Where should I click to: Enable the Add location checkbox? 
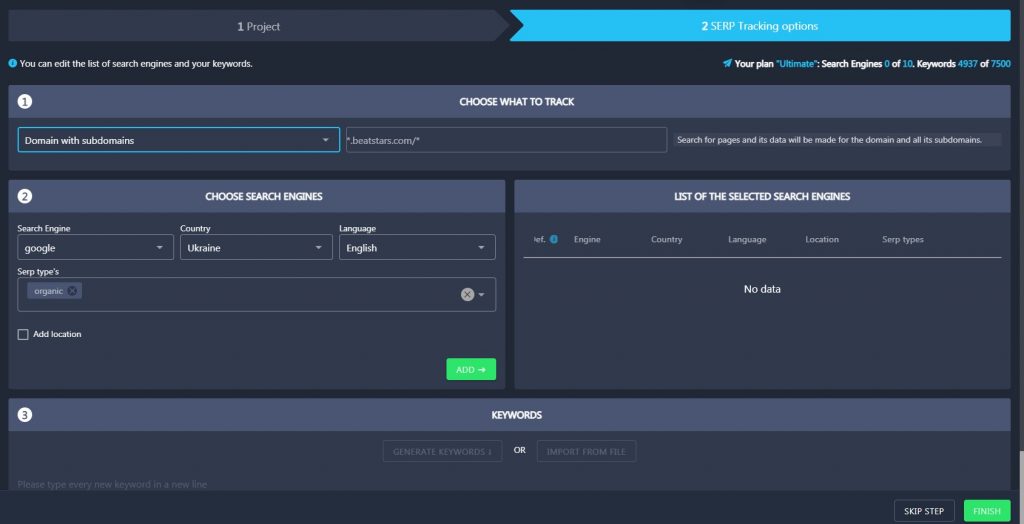[x=23, y=335]
